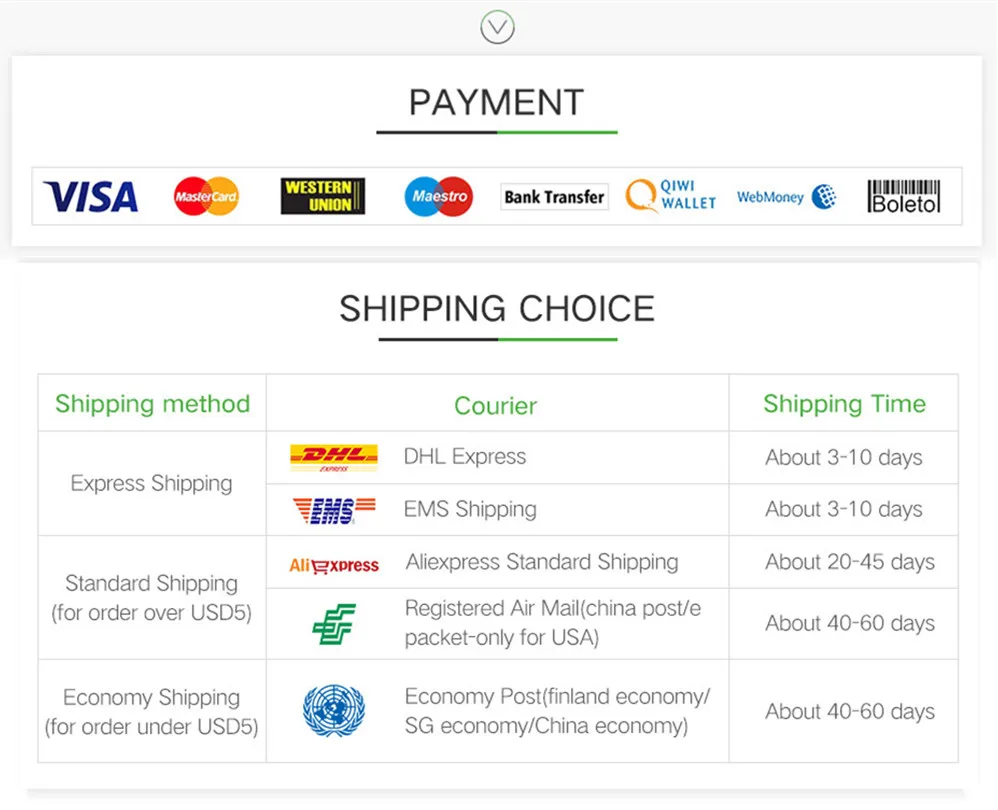Select the Express Shipping row label

click(152, 484)
